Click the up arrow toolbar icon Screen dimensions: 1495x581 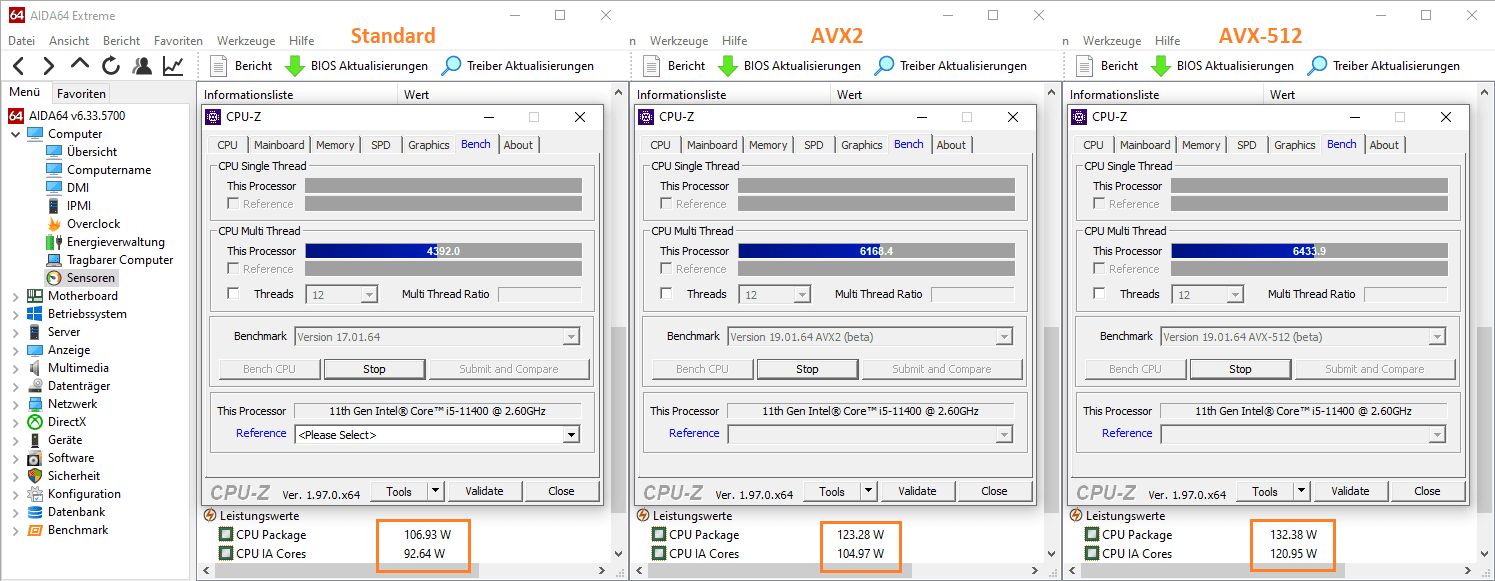[x=80, y=66]
